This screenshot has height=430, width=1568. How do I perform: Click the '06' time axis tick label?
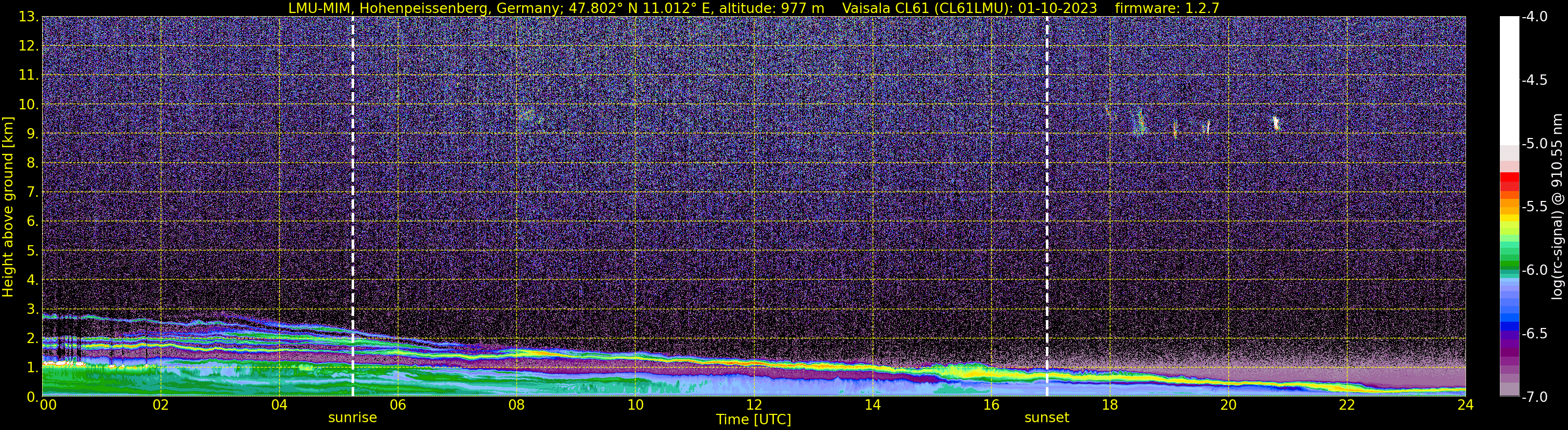(397, 405)
